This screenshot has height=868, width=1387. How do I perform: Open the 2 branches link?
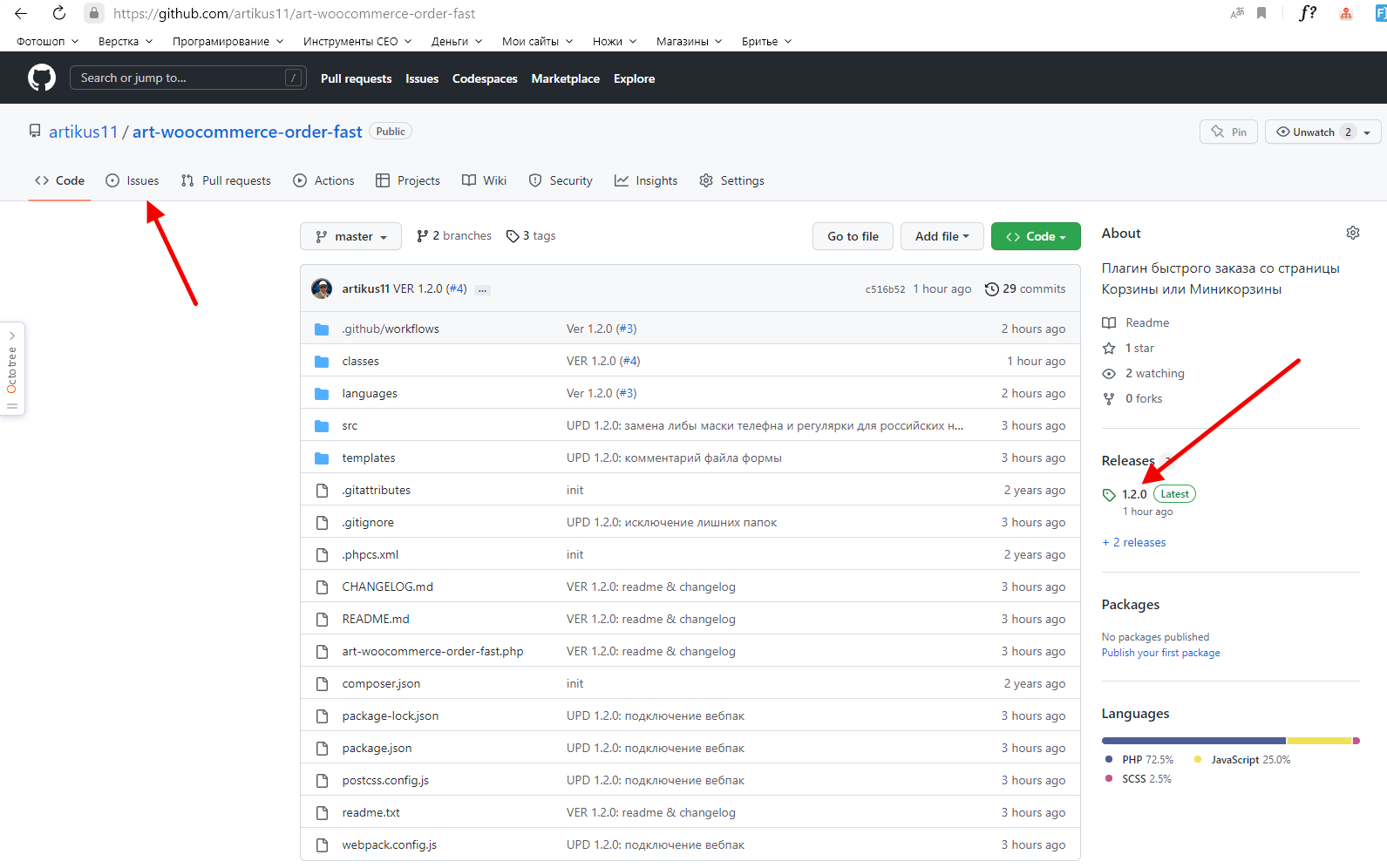(454, 236)
